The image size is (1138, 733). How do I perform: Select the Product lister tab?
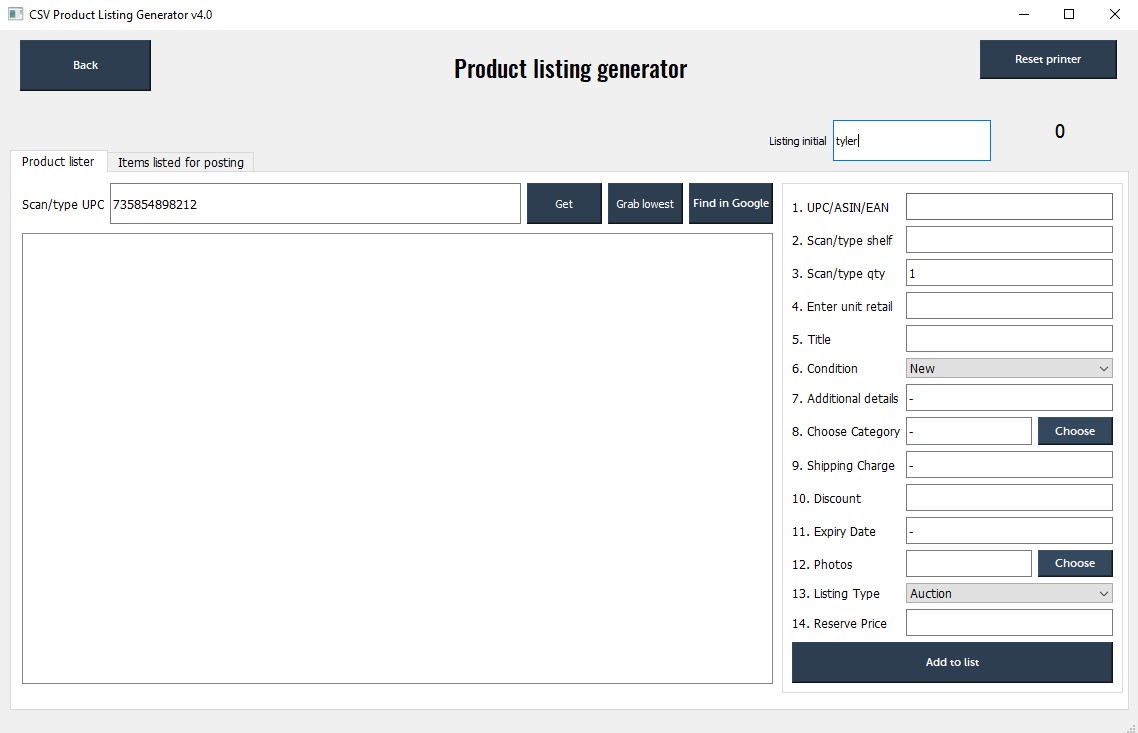pos(59,161)
